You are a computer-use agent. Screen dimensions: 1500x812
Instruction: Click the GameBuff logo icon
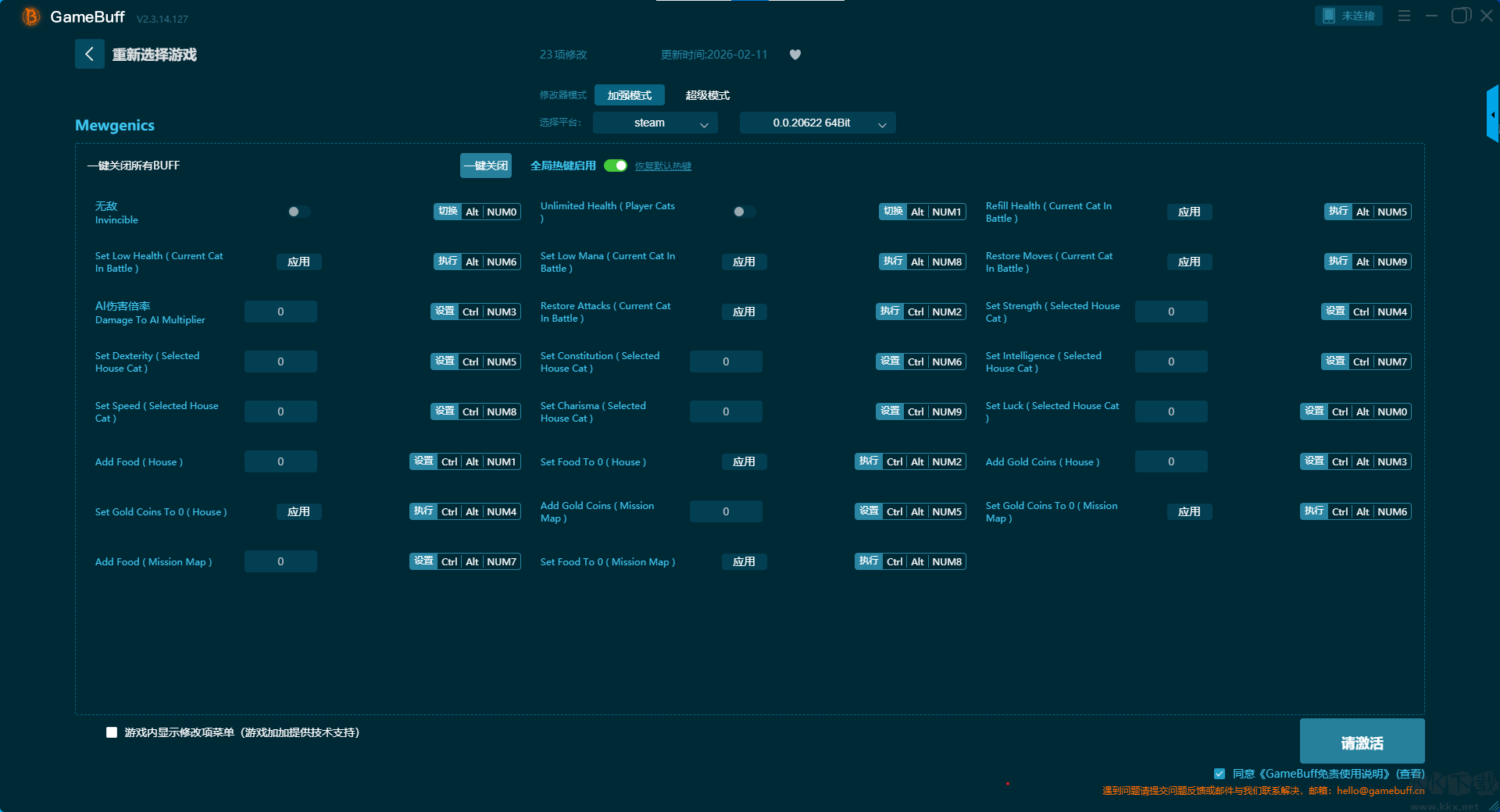point(31,16)
